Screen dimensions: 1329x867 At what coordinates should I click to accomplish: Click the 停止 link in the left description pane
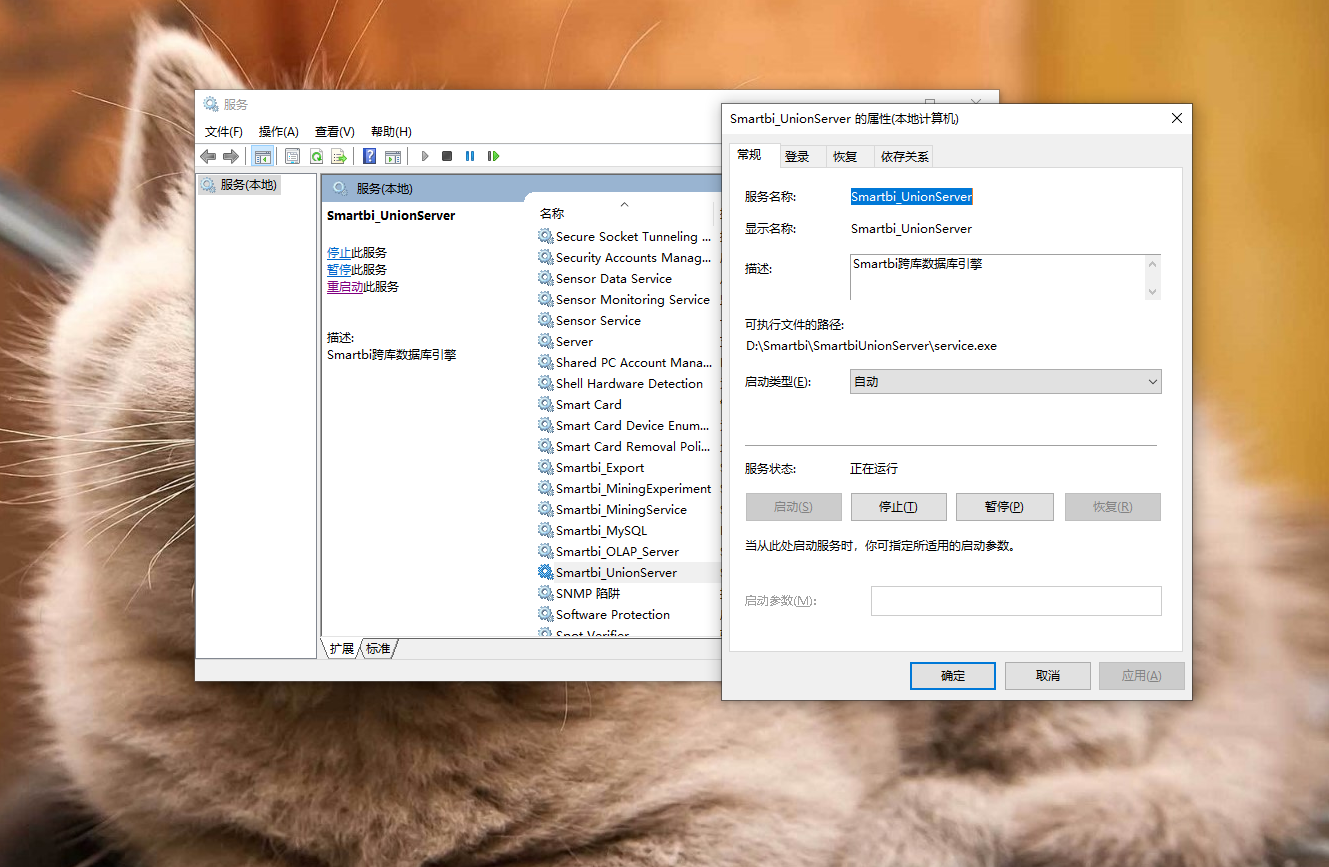click(x=339, y=253)
